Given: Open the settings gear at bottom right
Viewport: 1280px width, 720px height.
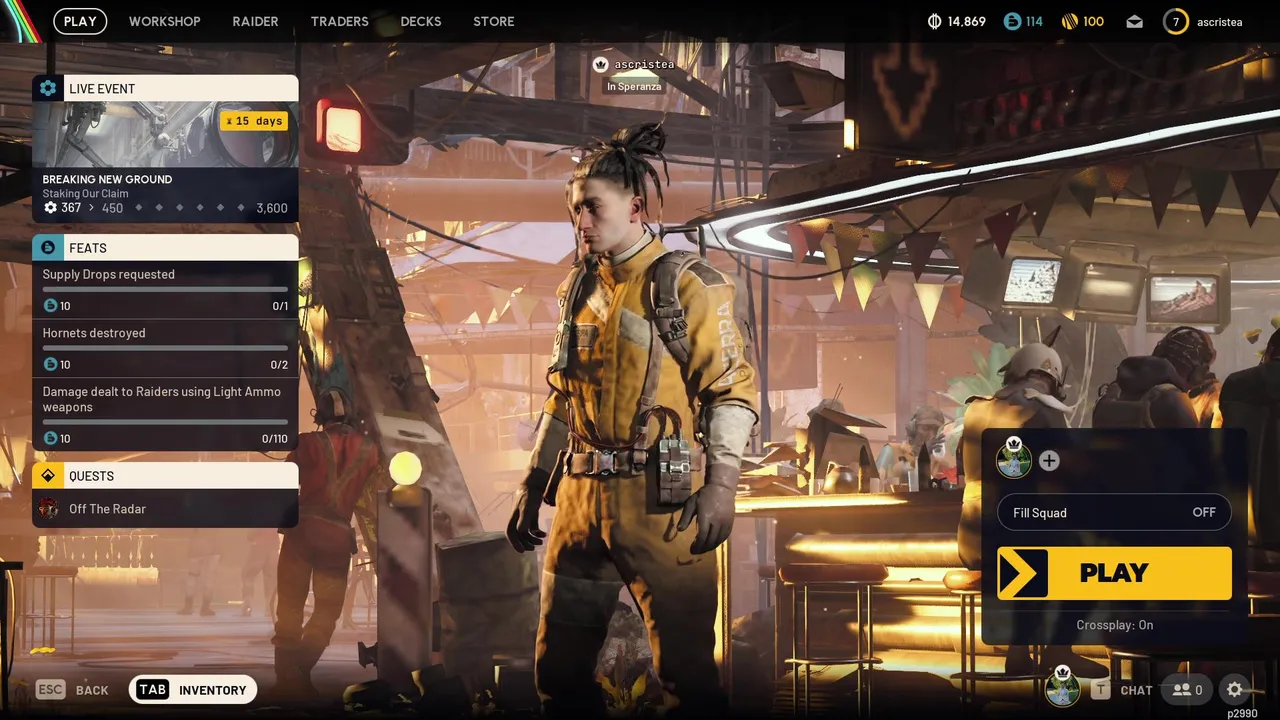Looking at the screenshot, I should pos(1235,690).
